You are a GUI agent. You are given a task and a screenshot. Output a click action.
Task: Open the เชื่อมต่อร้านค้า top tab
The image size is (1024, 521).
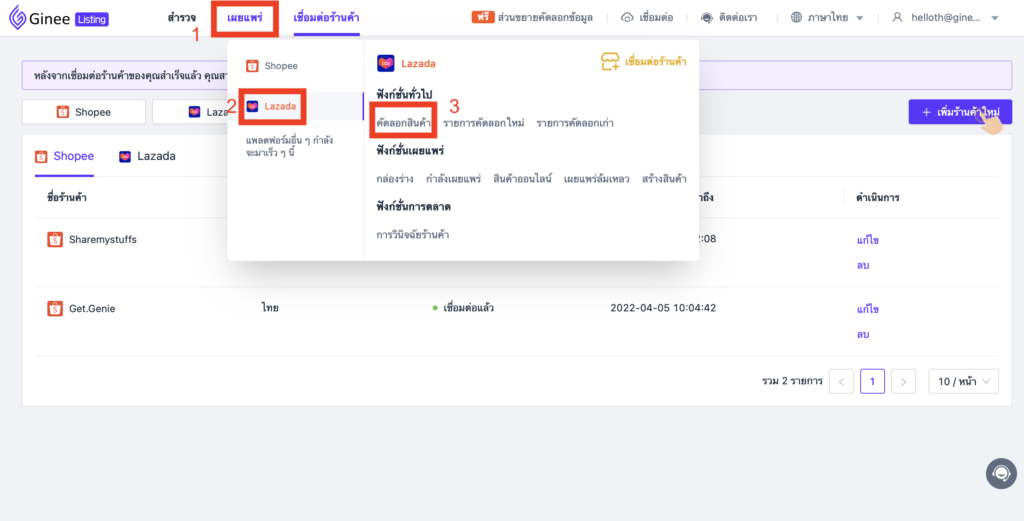pos(326,18)
